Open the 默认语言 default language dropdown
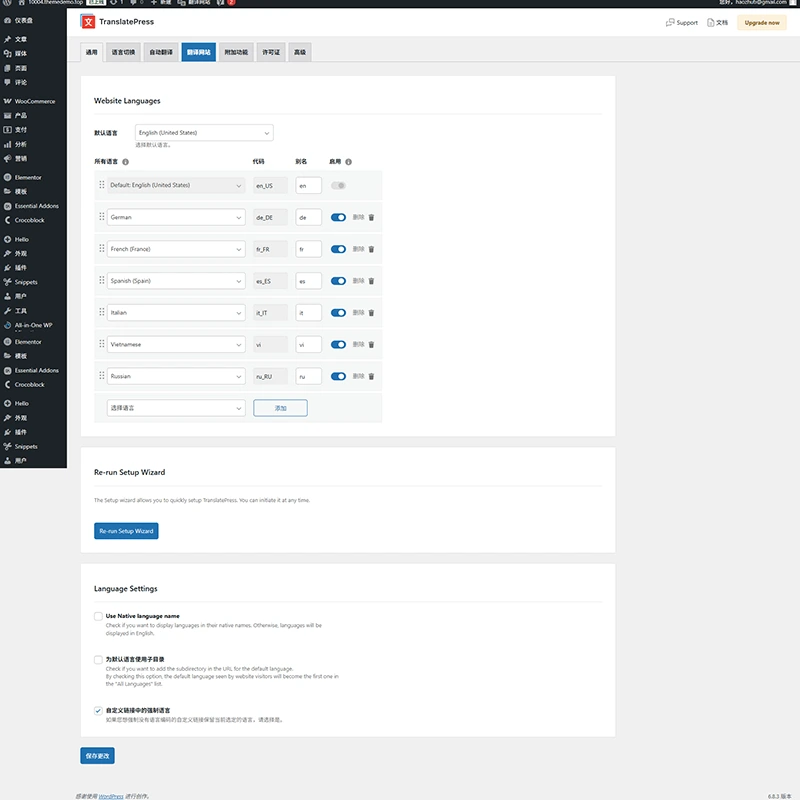 [x=203, y=133]
